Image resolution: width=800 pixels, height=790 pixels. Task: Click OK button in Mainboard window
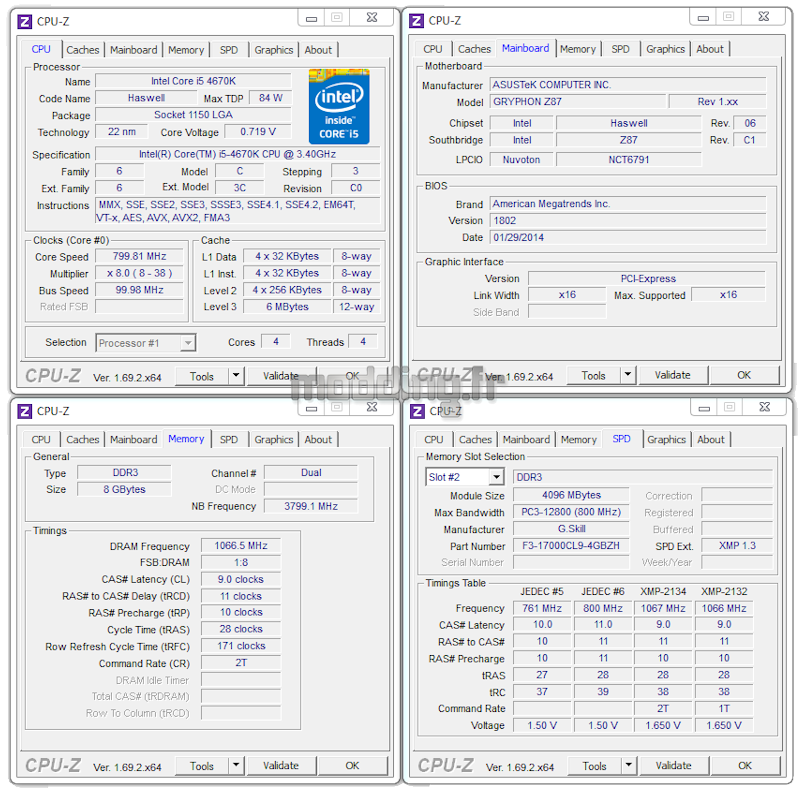tap(744, 375)
